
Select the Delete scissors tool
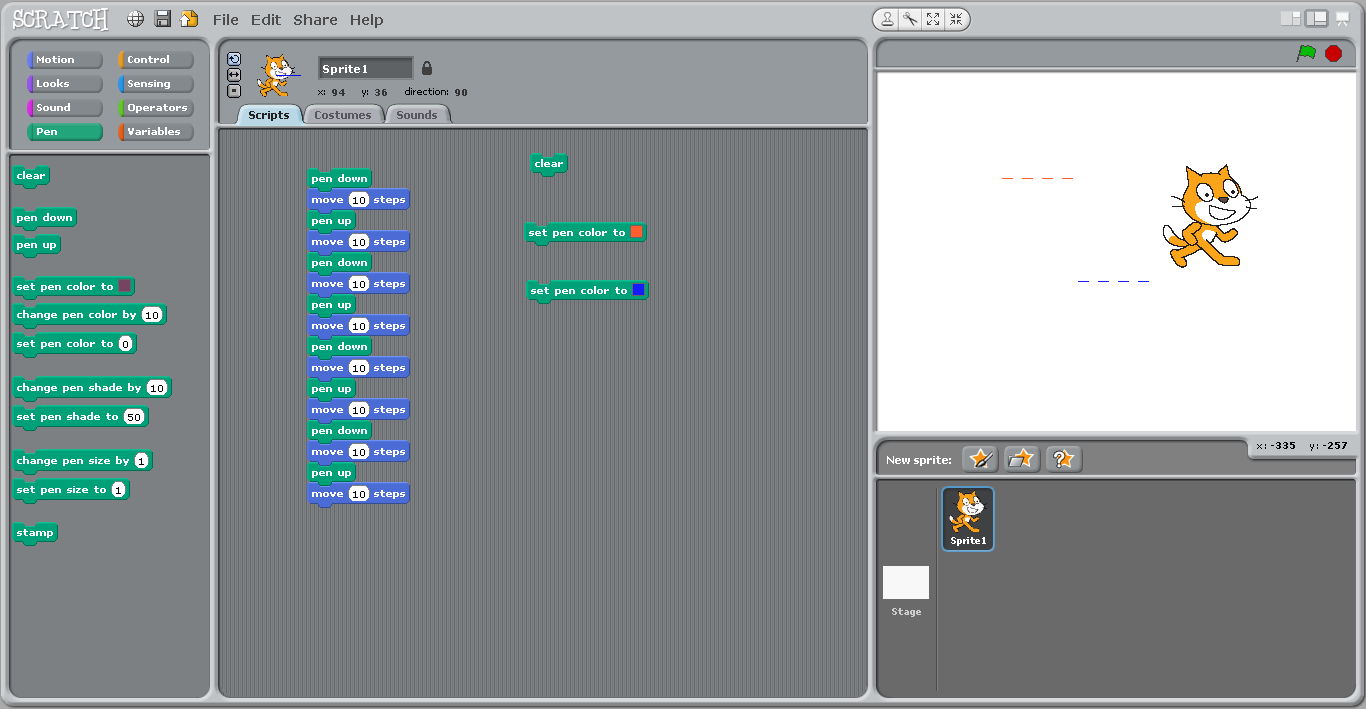coord(910,19)
